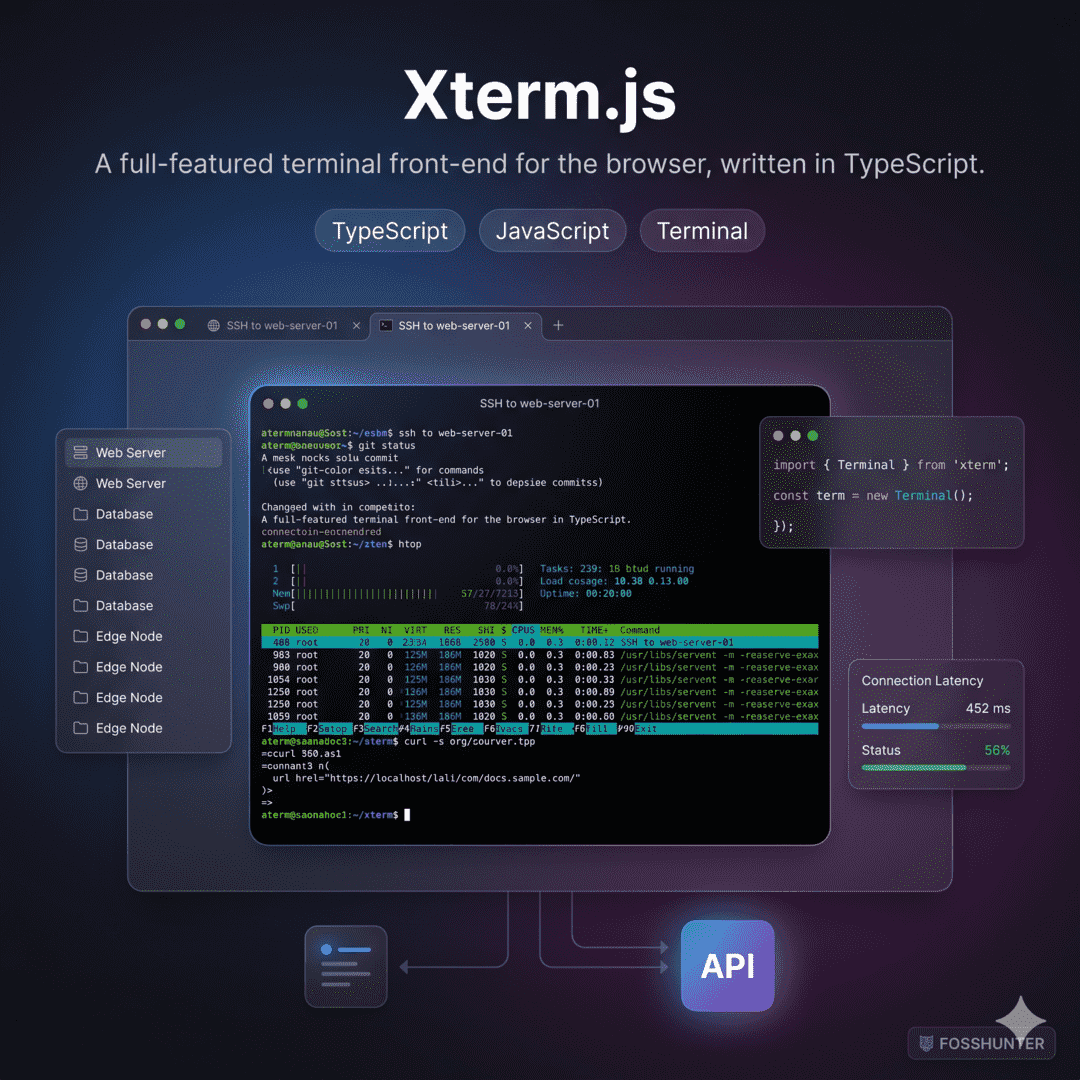
Task: Open a new tab with the plus button
Action: 558,325
